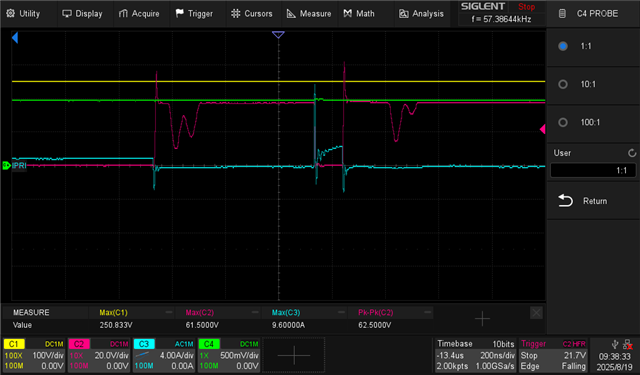Screen dimensions: 640x375
Task: Open the Utility gear menu
Action: [x=23, y=13]
